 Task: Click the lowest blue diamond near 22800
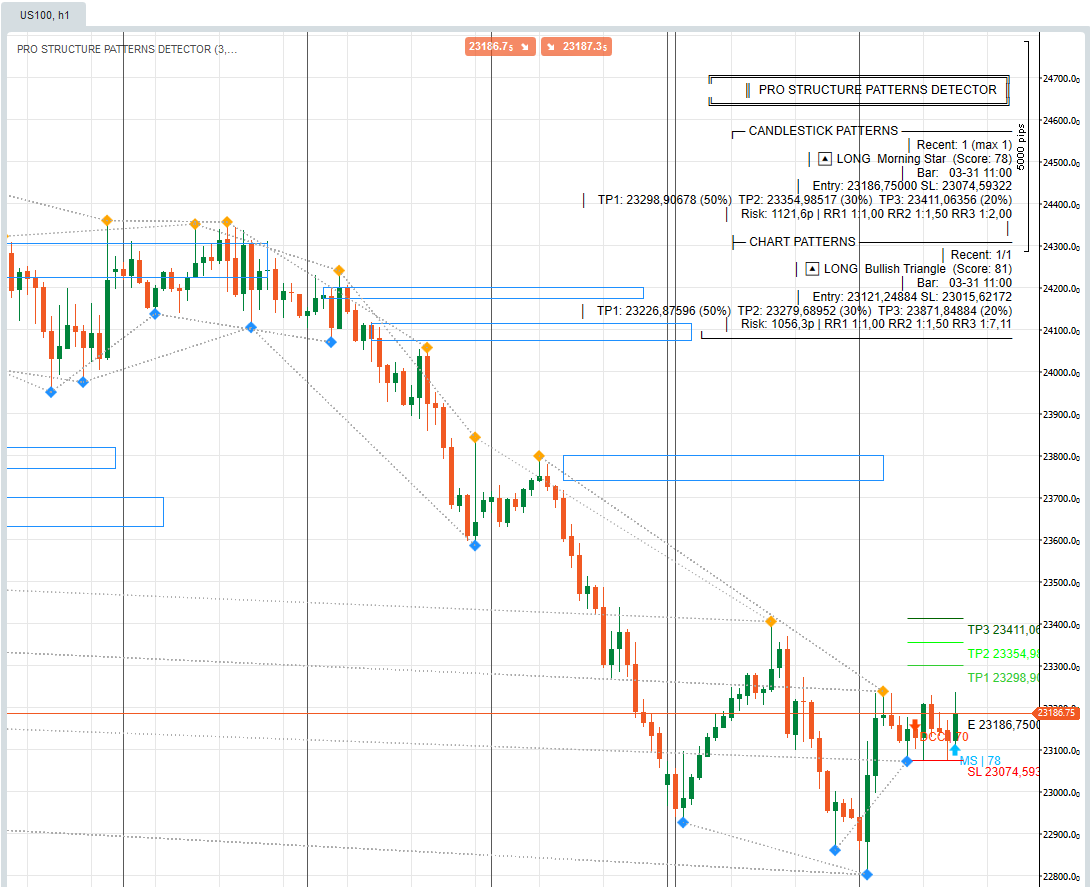coord(867,874)
